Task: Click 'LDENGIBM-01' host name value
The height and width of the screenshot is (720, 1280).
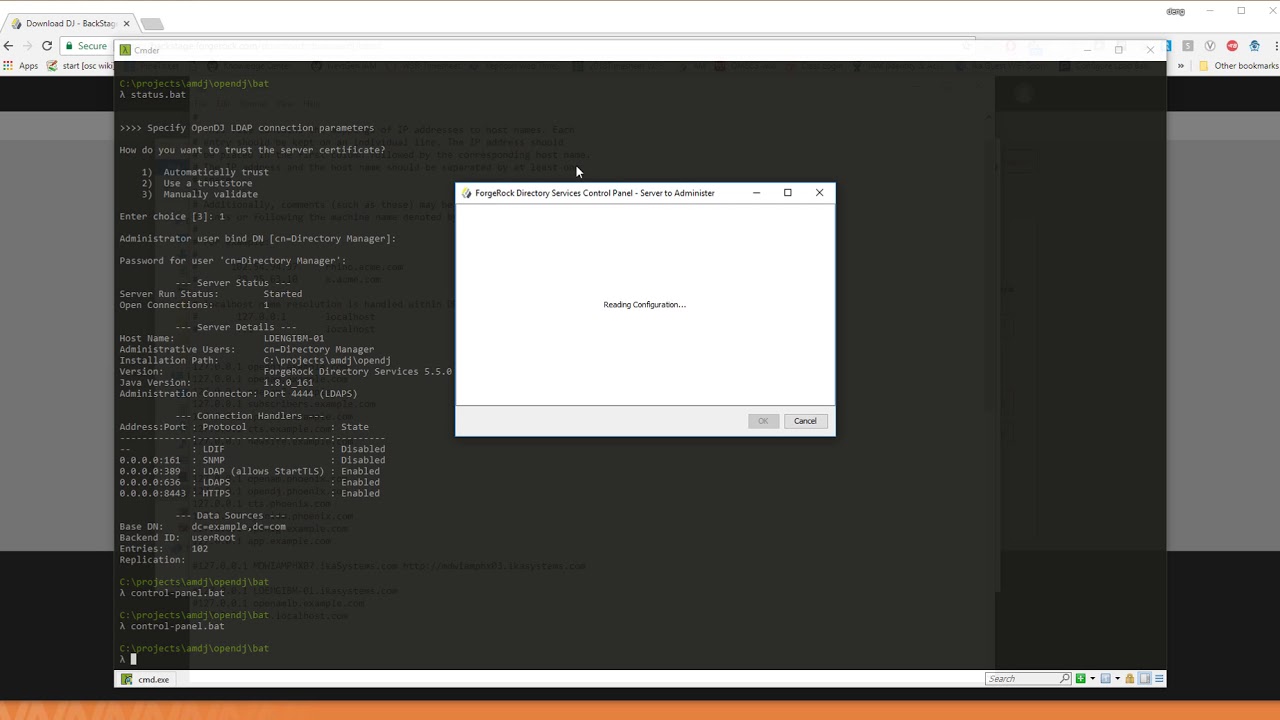Action: click(x=294, y=339)
